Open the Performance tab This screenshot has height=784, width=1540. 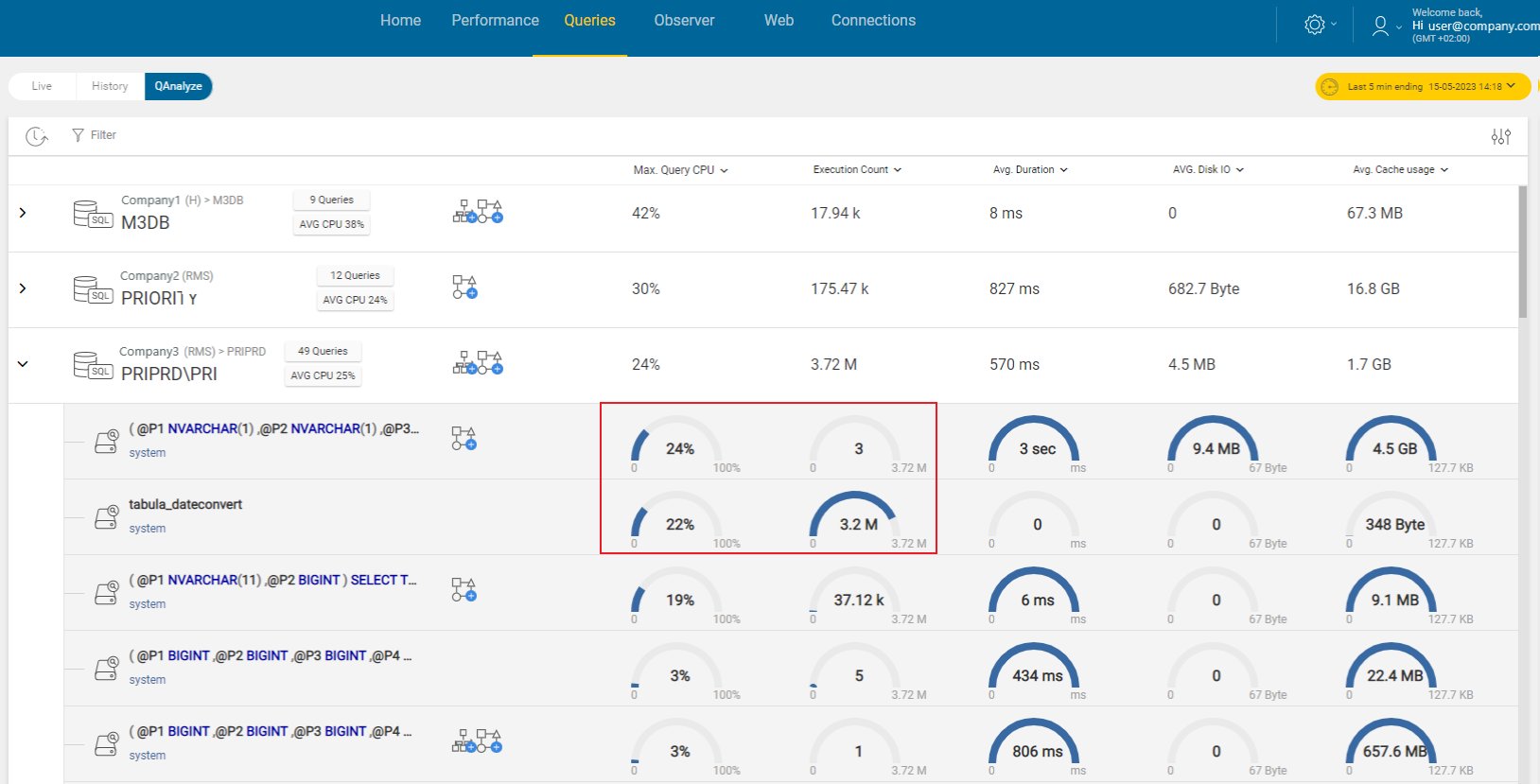(495, 21)
